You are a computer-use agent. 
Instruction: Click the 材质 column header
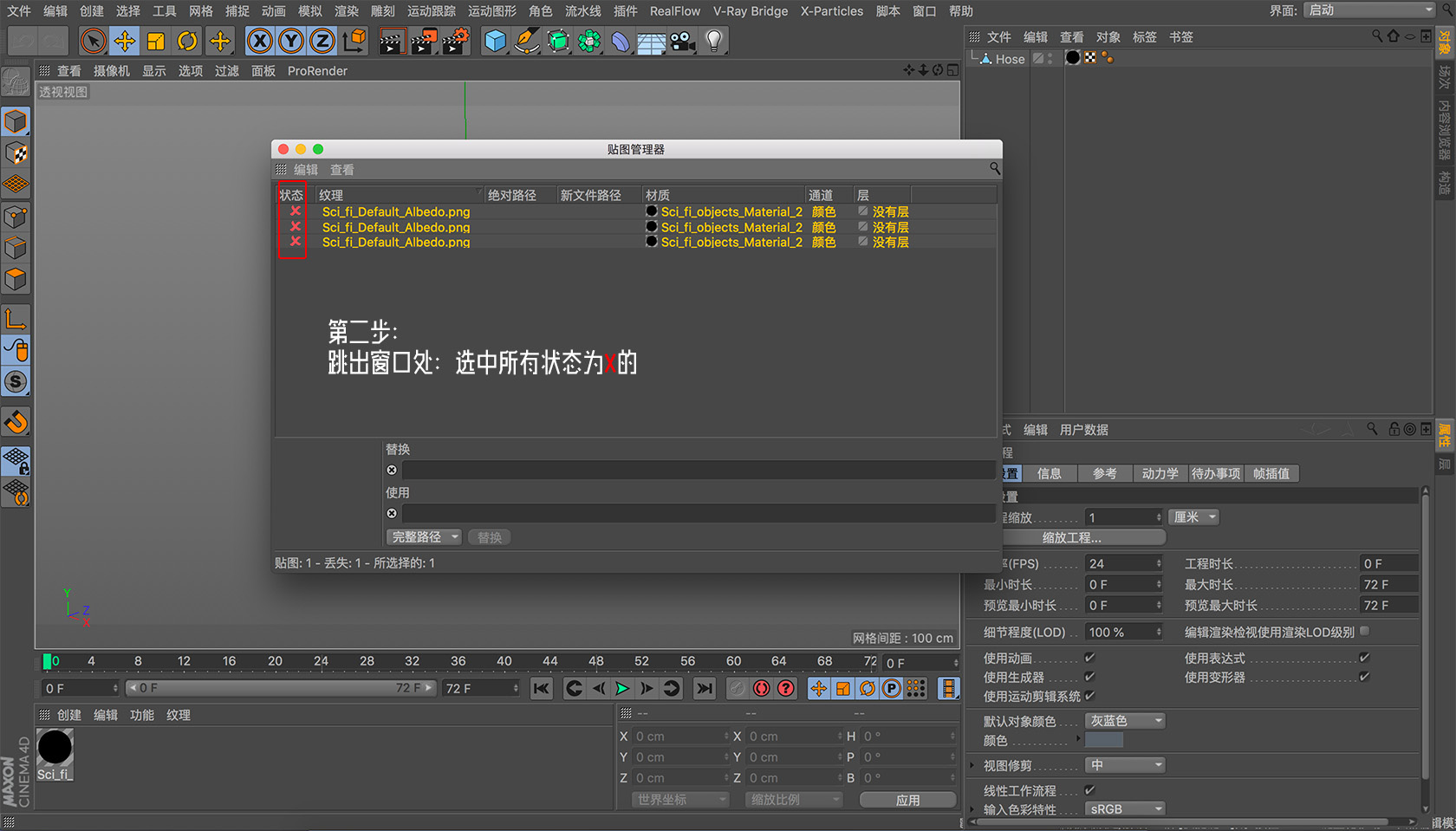pyautogui.click(x=723, y=195)
